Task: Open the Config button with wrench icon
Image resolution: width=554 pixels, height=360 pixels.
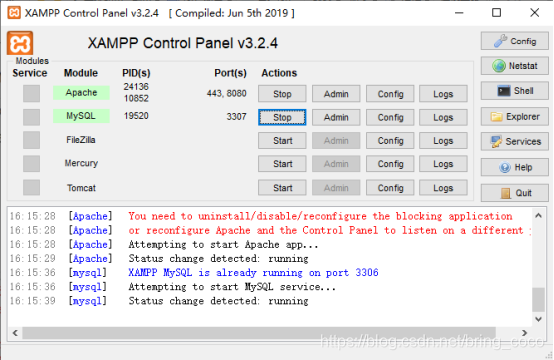Action: [514, 41]
